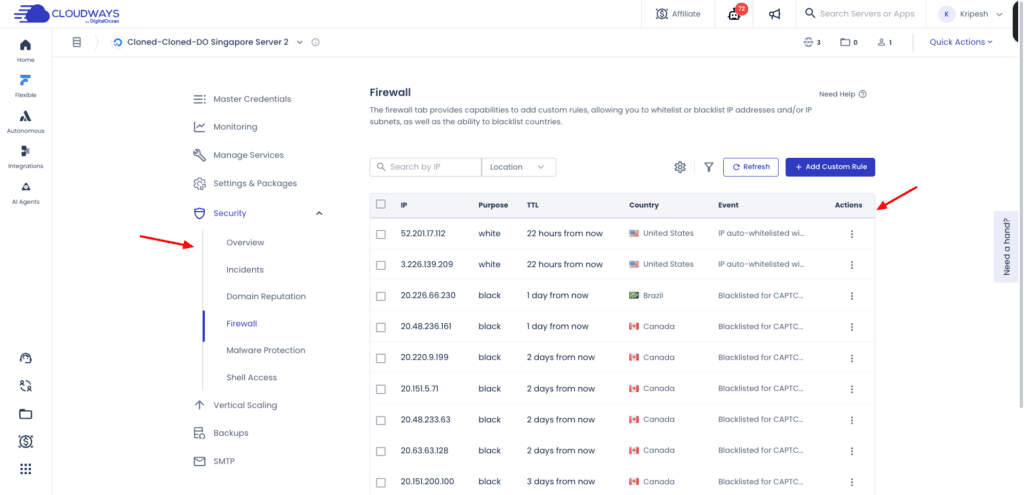Focus the Search by IP field
The height and width of the screenshot is (495, 1024).
click(x=426, y=167)
